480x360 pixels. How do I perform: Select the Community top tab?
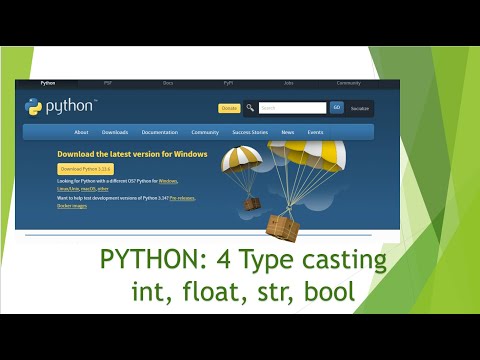click(349, 83)
